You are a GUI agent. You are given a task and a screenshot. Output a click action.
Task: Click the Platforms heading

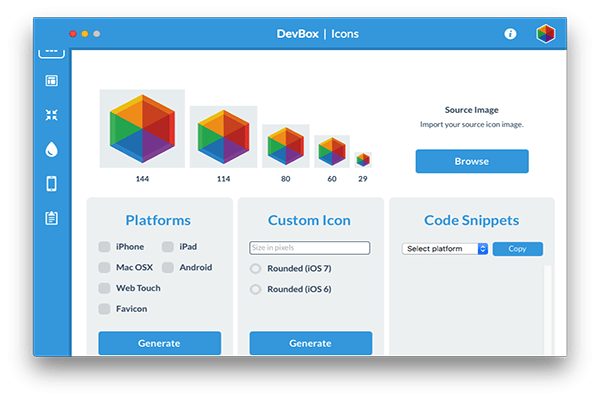pos(158,220)
